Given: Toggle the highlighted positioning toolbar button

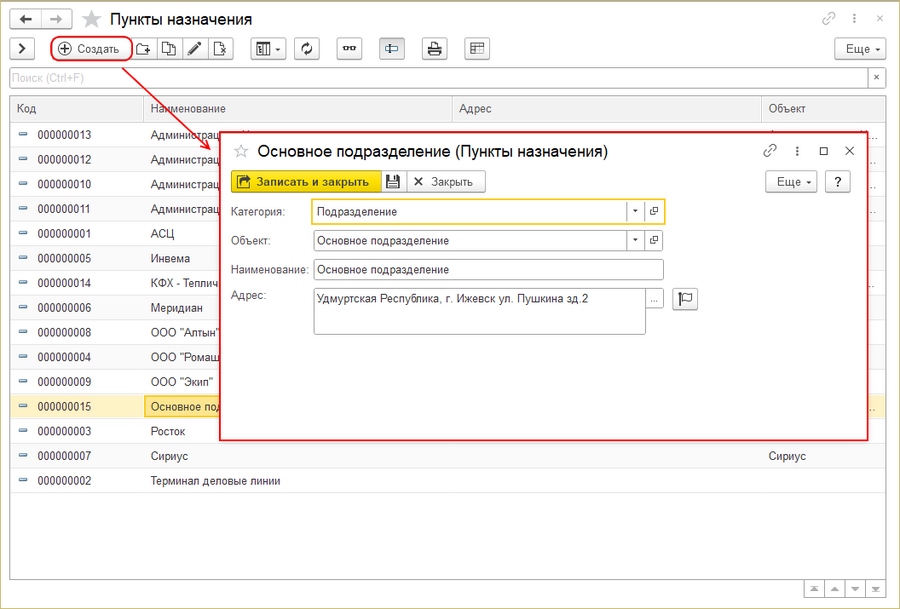Looking at the screenshot, I should [391, 49].
